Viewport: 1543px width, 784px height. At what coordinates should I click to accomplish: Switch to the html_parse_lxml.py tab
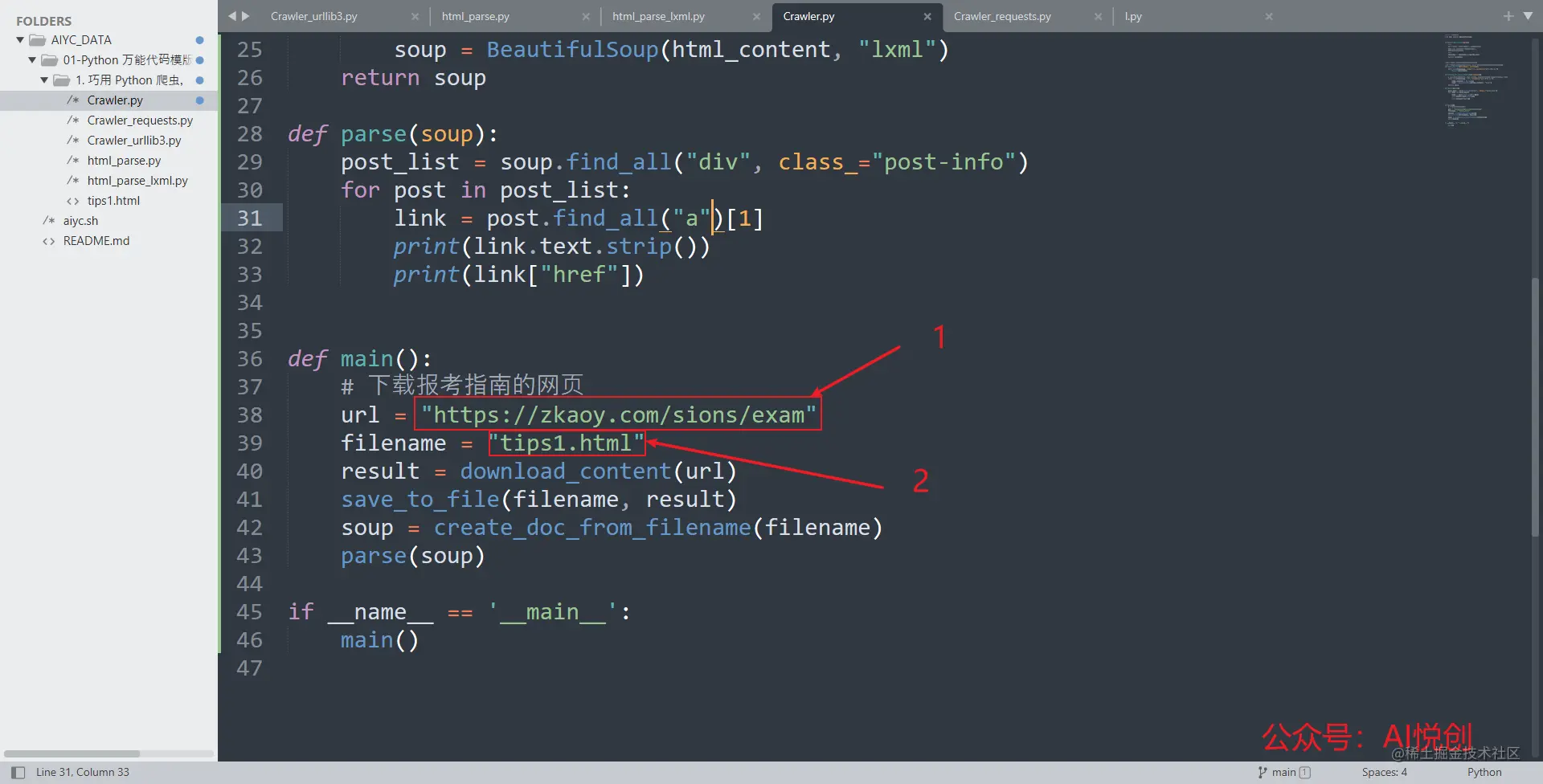click(658, 16)
